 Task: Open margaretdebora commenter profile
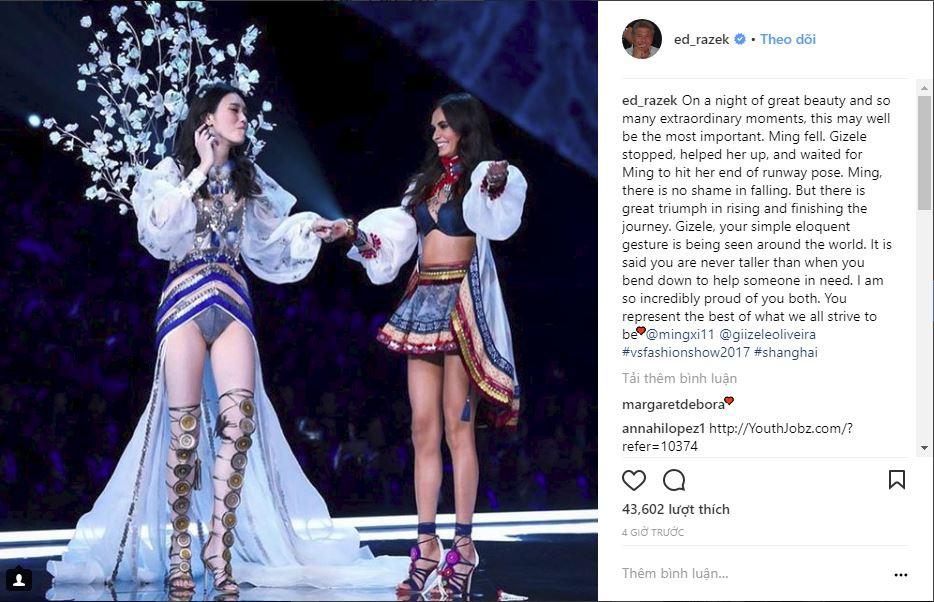pos(673,404)
